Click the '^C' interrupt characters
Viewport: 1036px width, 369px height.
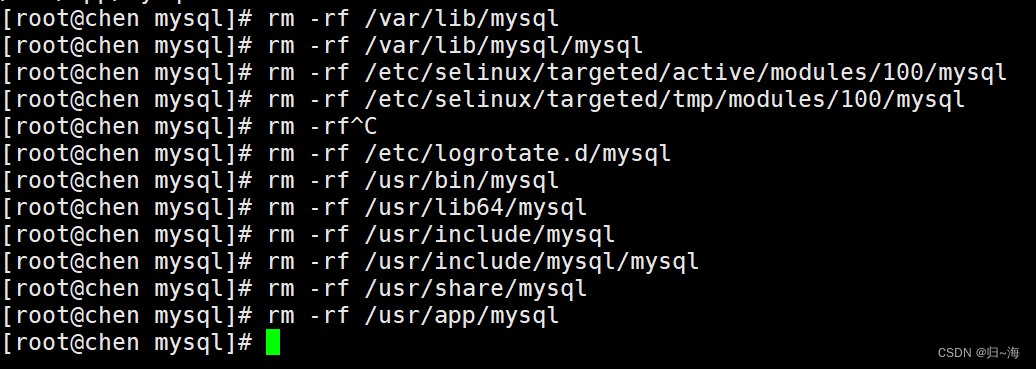click(x=363, y=126)
